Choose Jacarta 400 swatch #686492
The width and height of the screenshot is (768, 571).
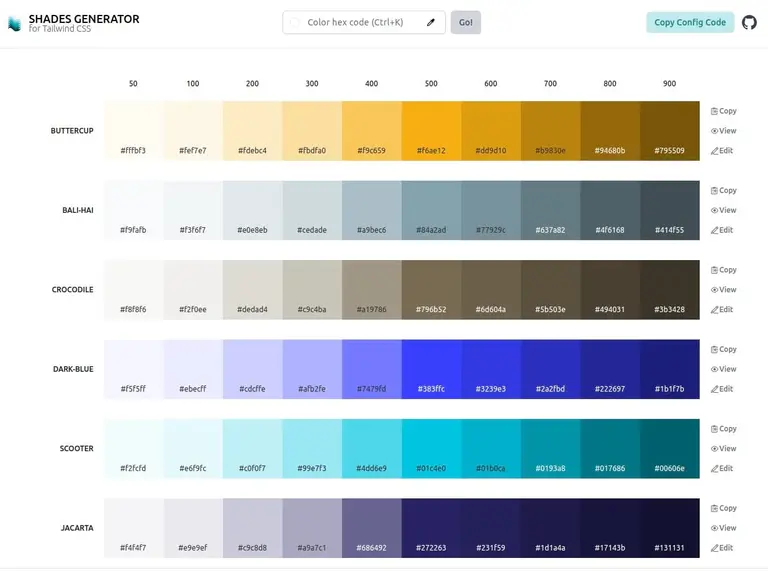pos(371,528)
